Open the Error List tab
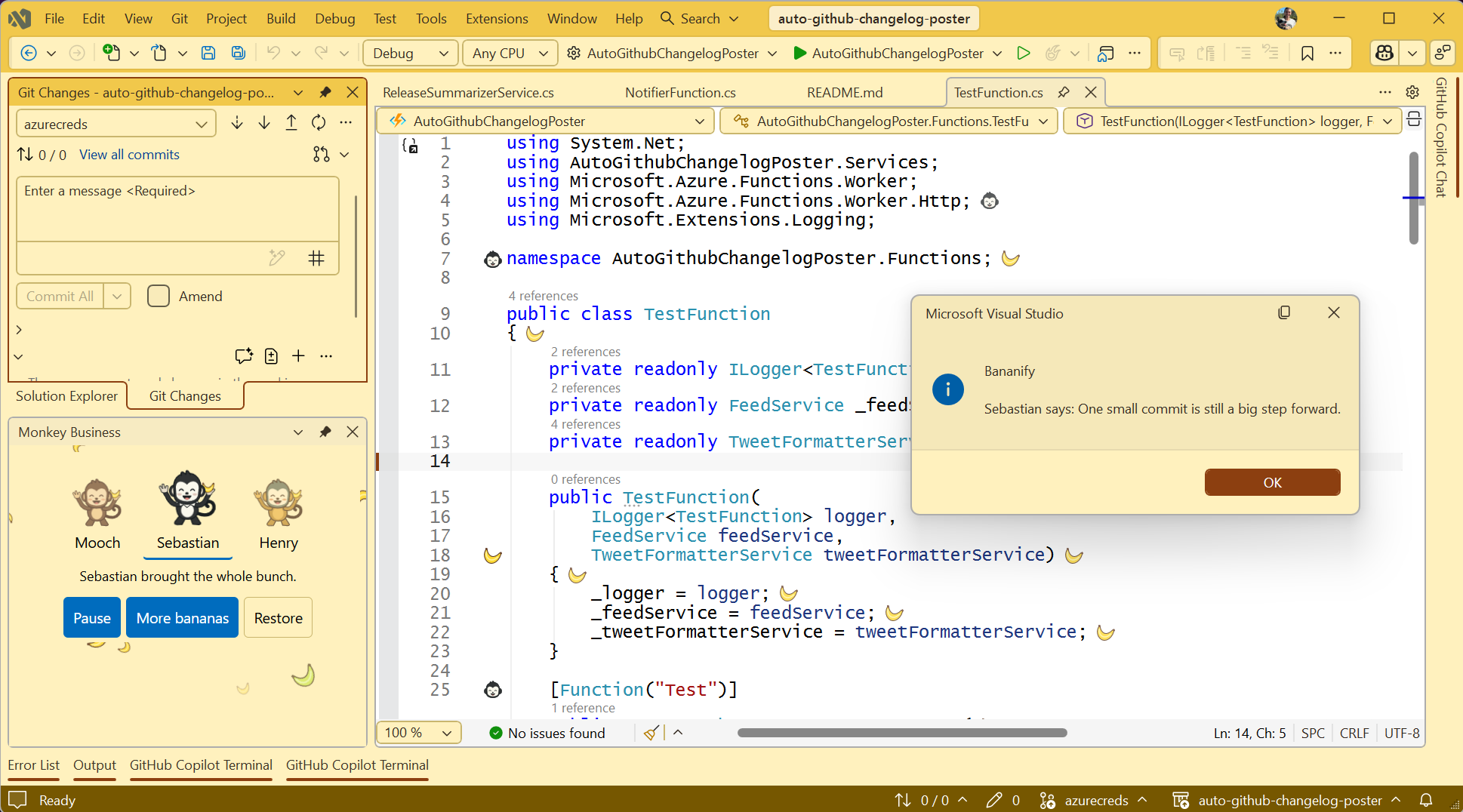The image size is (1463, 812). [33, 764]
